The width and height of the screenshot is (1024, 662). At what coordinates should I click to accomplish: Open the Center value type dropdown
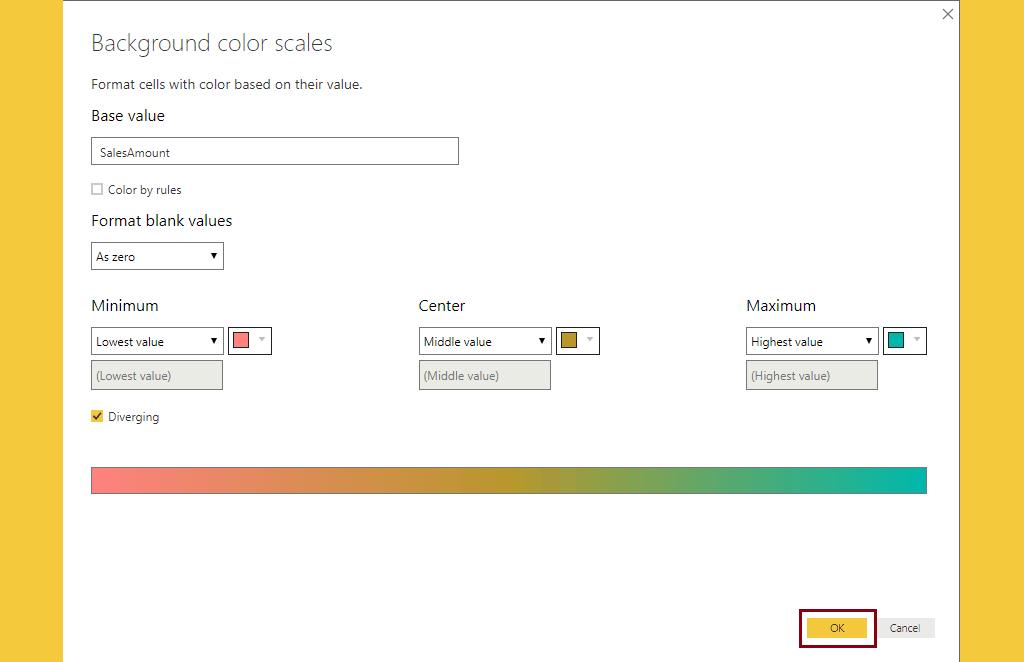[484, 341]
